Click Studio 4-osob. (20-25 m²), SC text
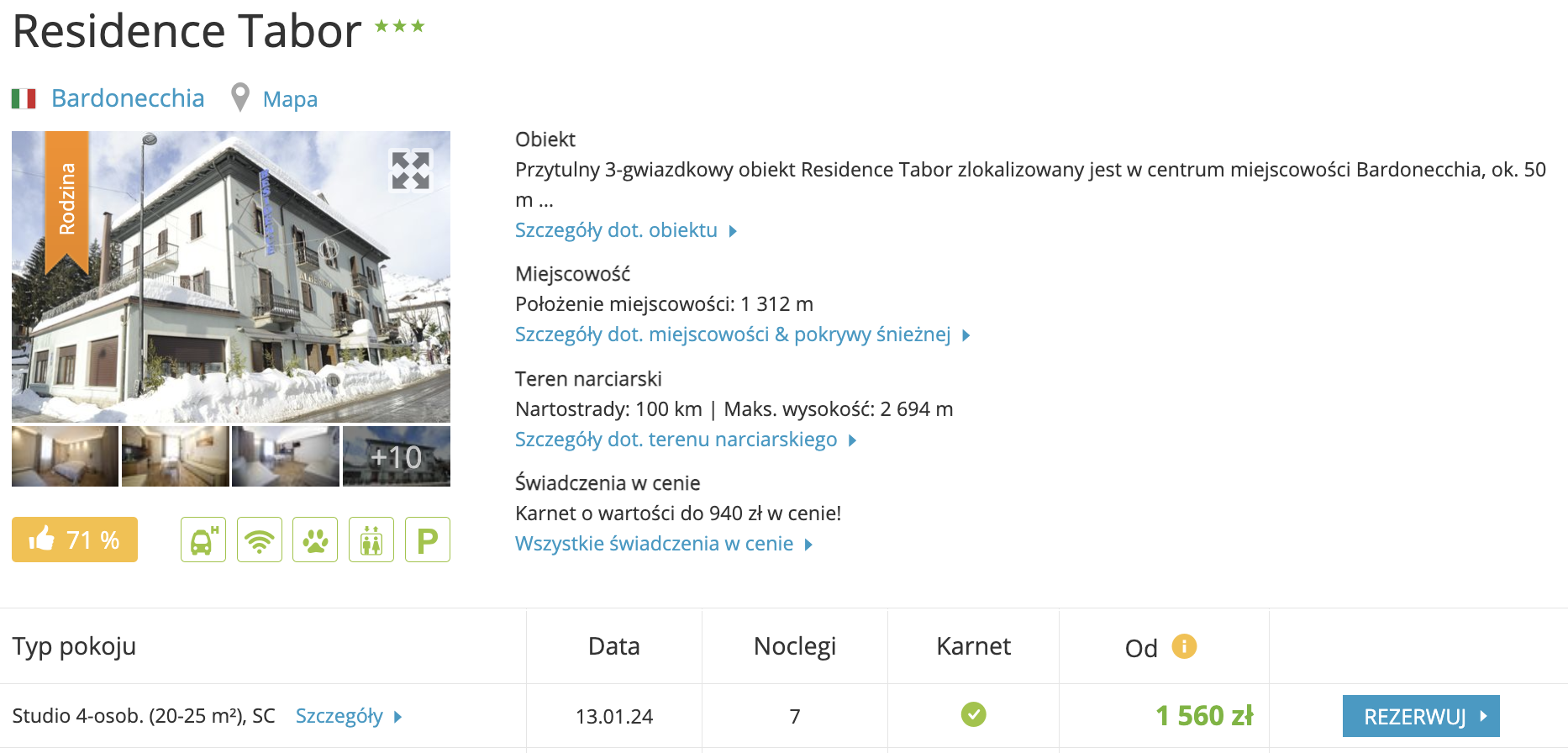This screenshot has width=1568, height=753. [x=144, y=716]
